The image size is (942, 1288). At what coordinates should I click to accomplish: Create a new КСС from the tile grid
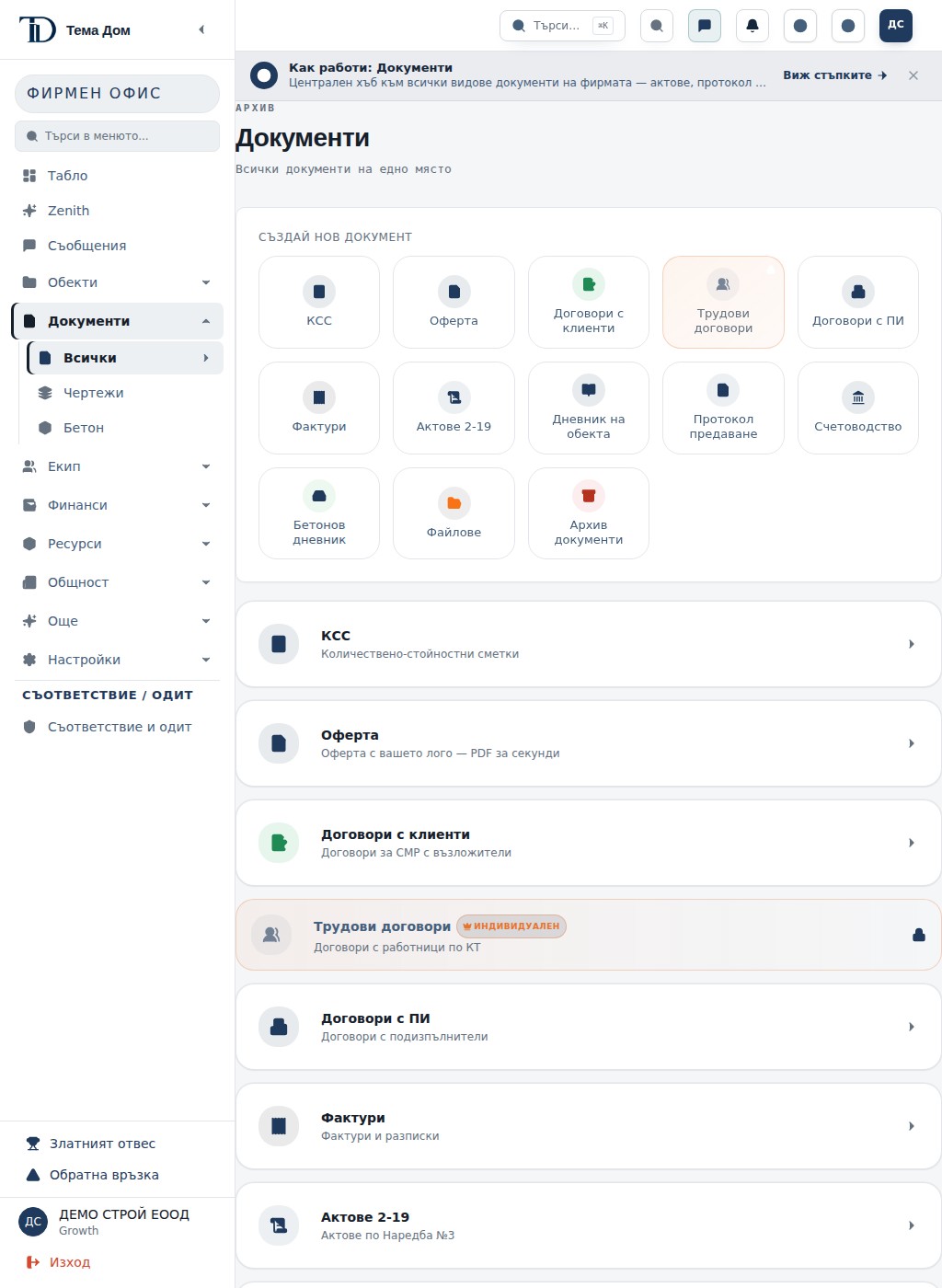(319, 303)
